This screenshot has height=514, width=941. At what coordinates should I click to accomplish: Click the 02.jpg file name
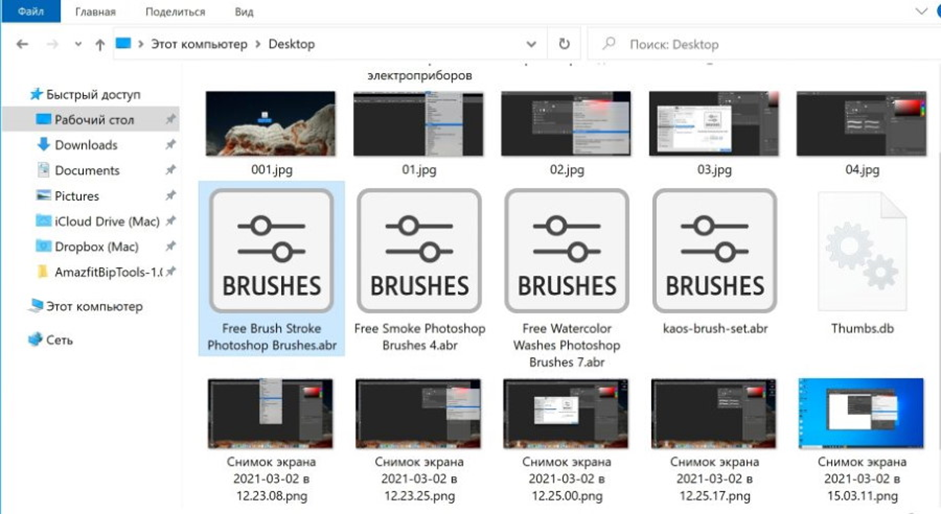tap(567, 170)
